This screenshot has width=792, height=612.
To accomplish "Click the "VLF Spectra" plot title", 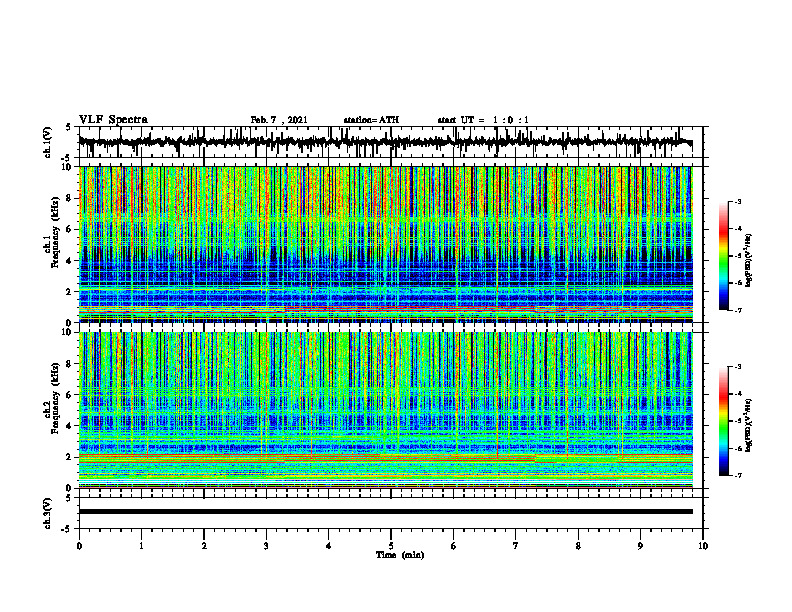I will point(113,120).
